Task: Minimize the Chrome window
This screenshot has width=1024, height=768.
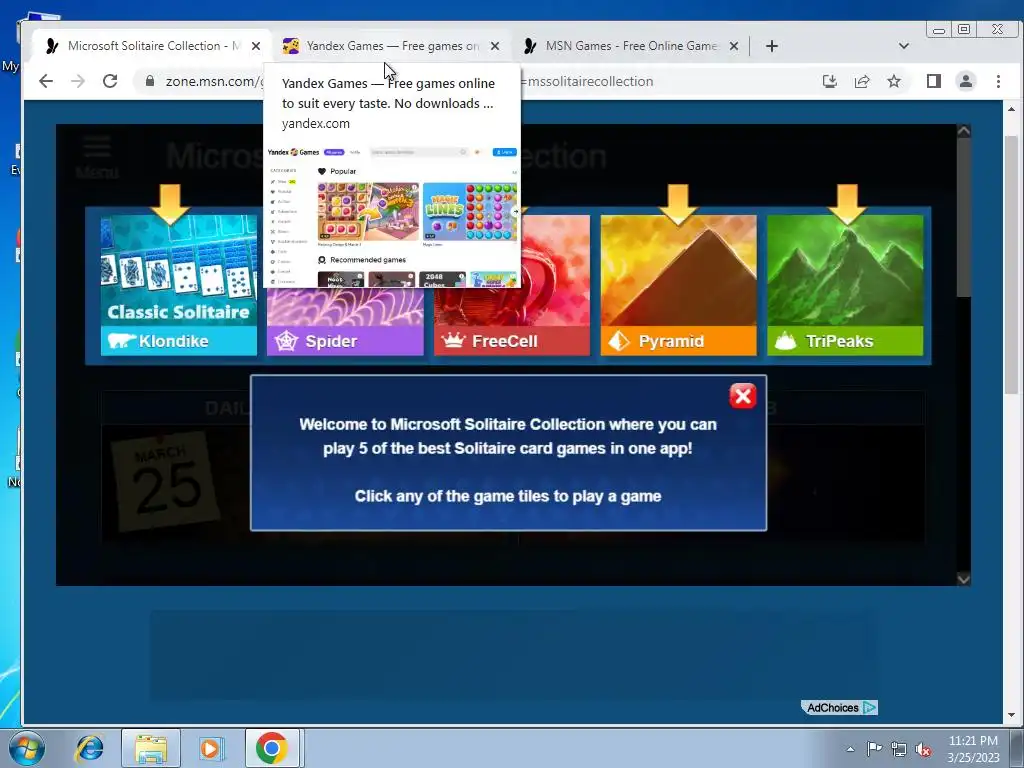Action: coord(939,29)
